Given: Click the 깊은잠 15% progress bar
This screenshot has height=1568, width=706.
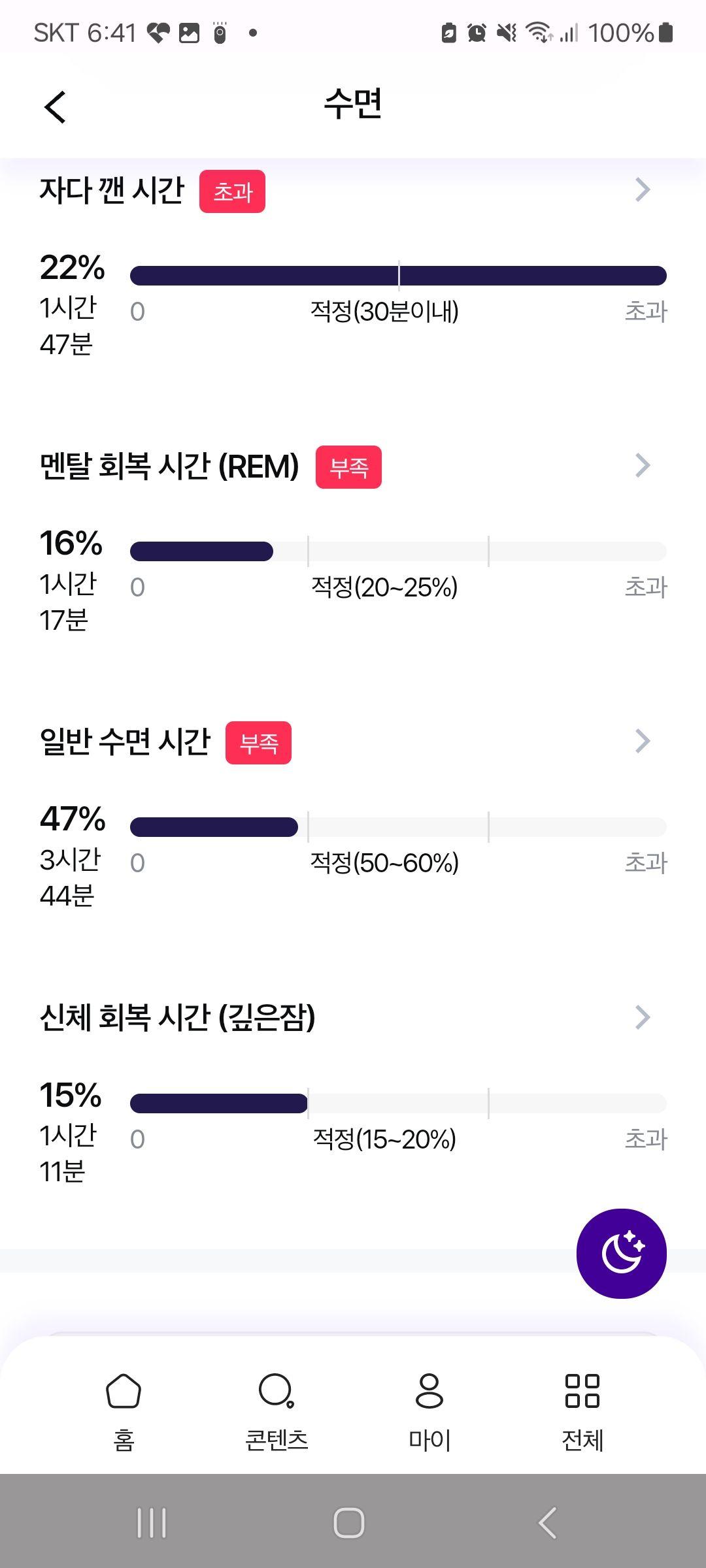Looking at the screenshot, I should pyautogui.click(x=398, y=1103).
